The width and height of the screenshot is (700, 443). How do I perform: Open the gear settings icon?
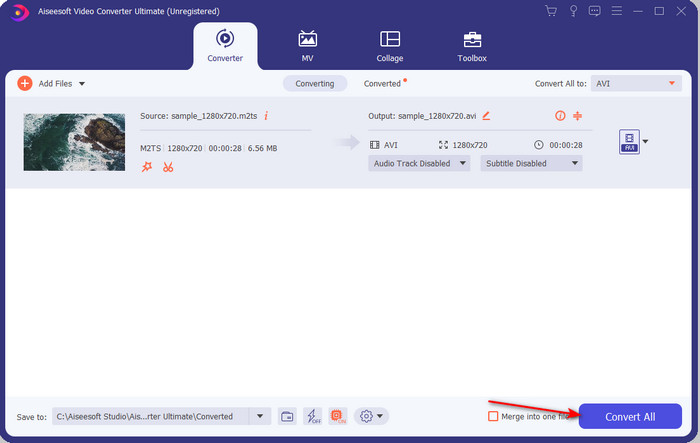point(366,417)
